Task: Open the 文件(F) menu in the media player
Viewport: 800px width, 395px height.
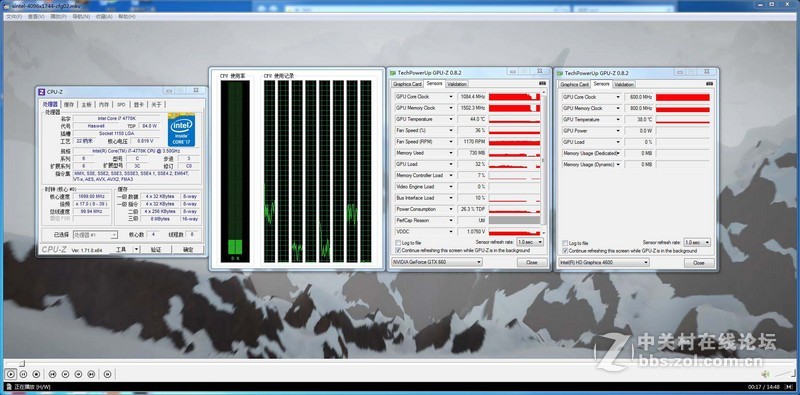Action: click(x=14, y=17)
